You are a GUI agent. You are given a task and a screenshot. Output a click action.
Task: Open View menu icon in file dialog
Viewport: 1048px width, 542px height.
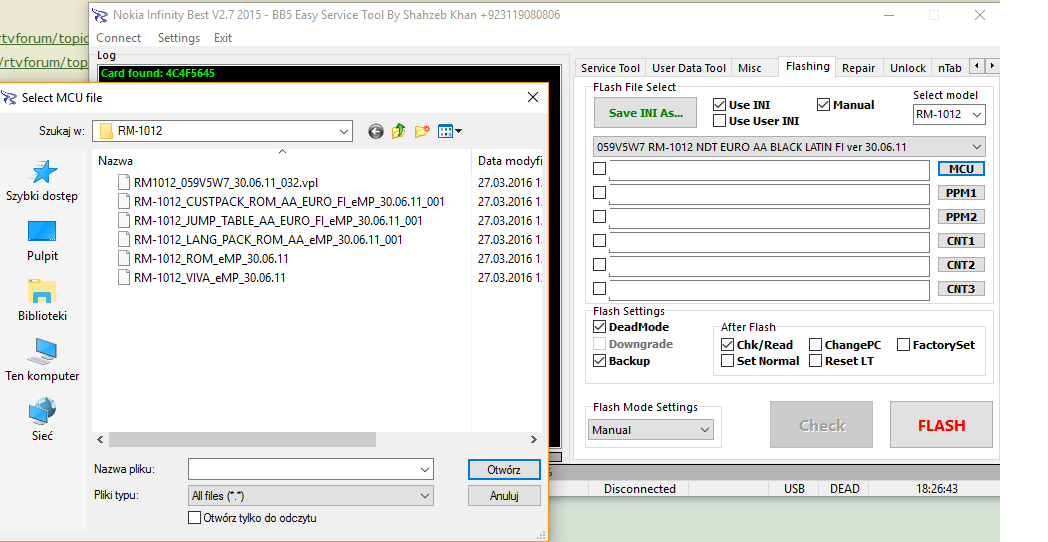click(x=450, y=132)
